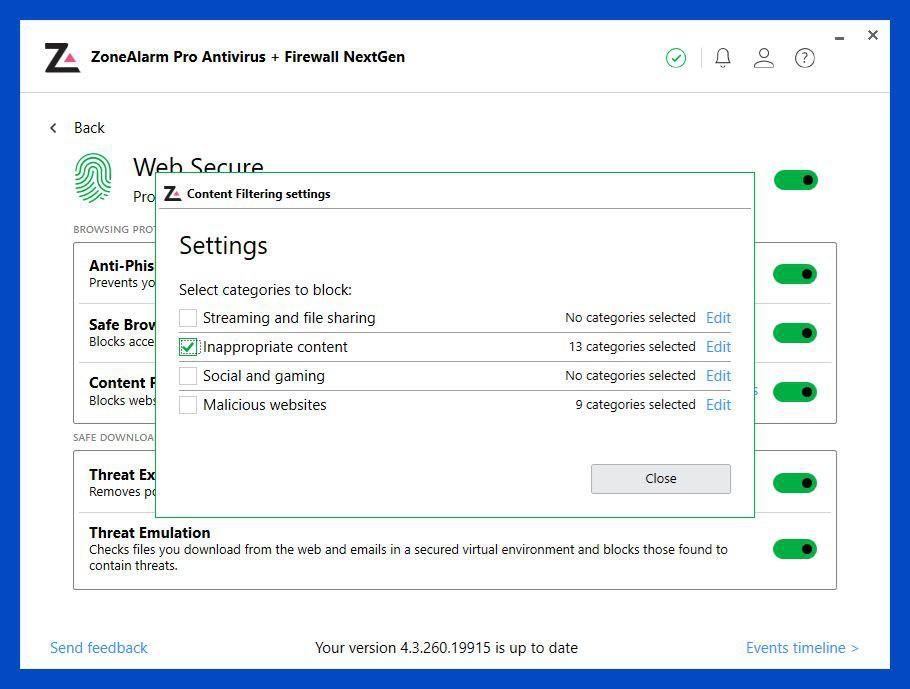910x689 pixels.
Task: Click the Settings heading in the dialog
Action: [x=223, y=246]
